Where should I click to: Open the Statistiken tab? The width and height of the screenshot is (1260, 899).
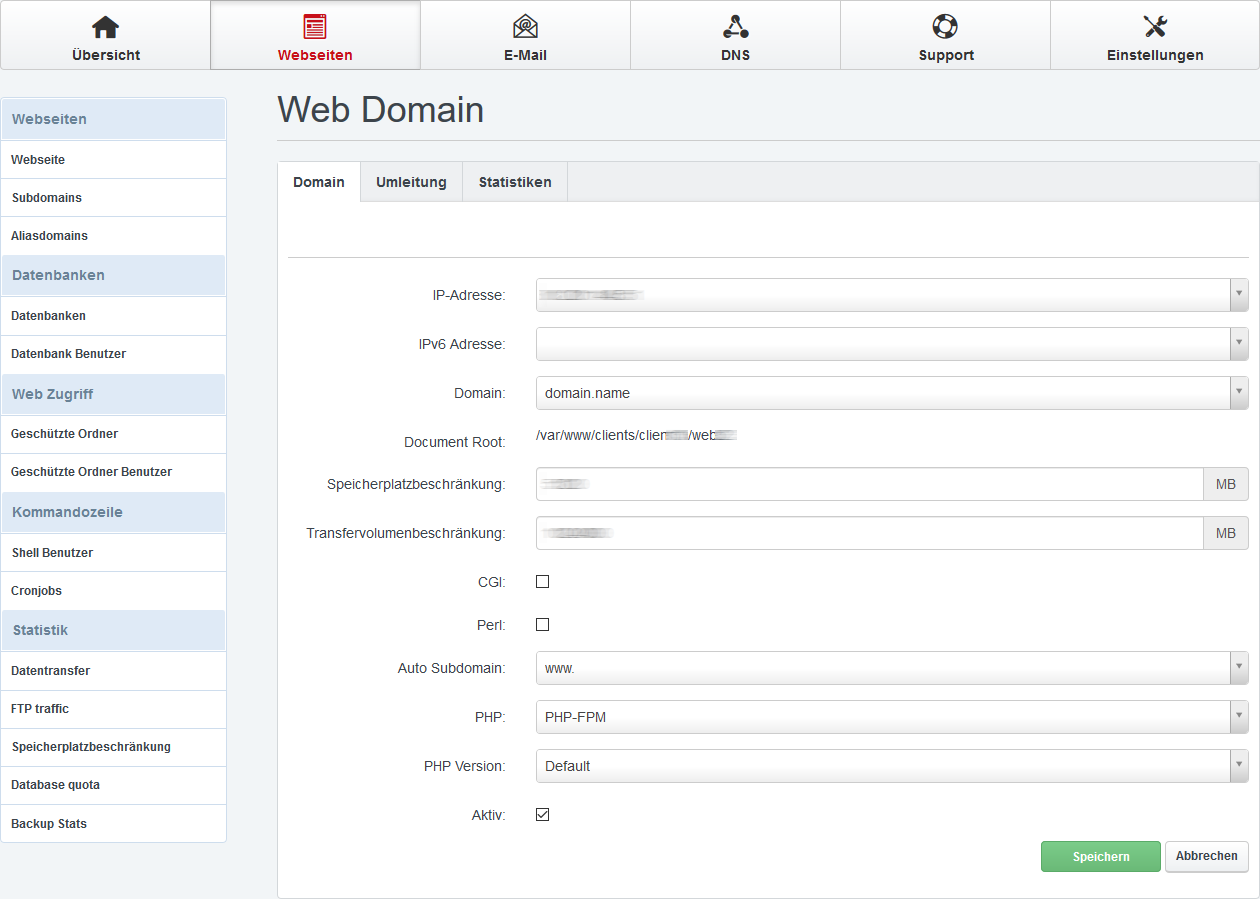click(x=514, y=182)
